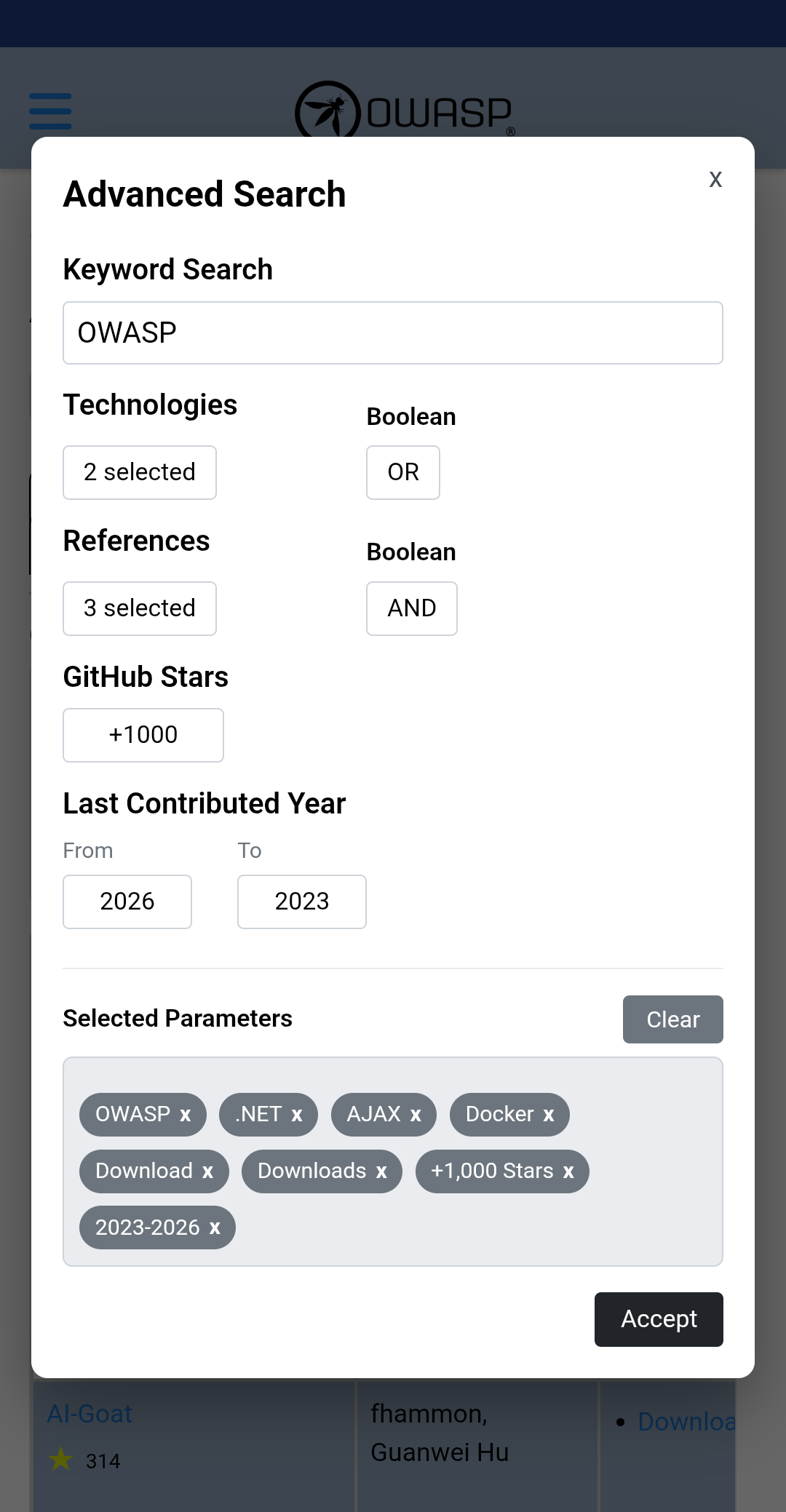Edit the From year field showing 2026
Image resolution: width=786 pixels, height=1512 pixels.
[127, 902]
